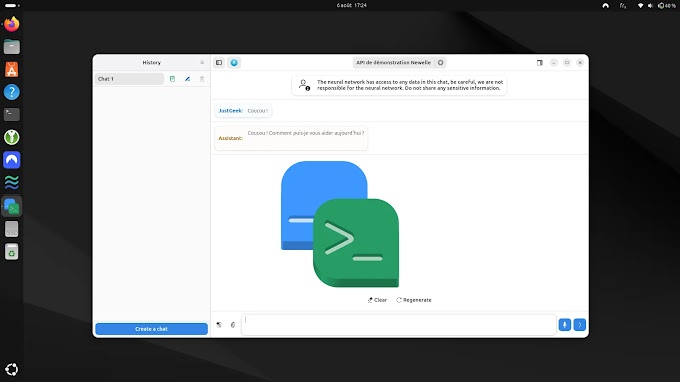The image size is (680, 382).
Task: Select Chat 1 in the history list
Action: (x=129, y=79)
